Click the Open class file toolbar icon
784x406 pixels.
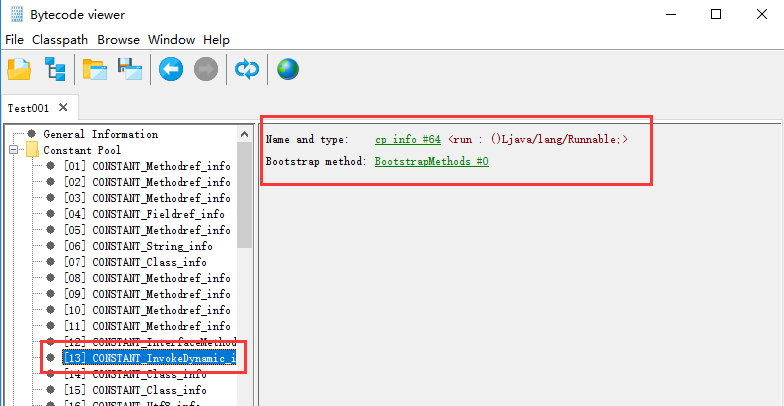click(19, 70)
